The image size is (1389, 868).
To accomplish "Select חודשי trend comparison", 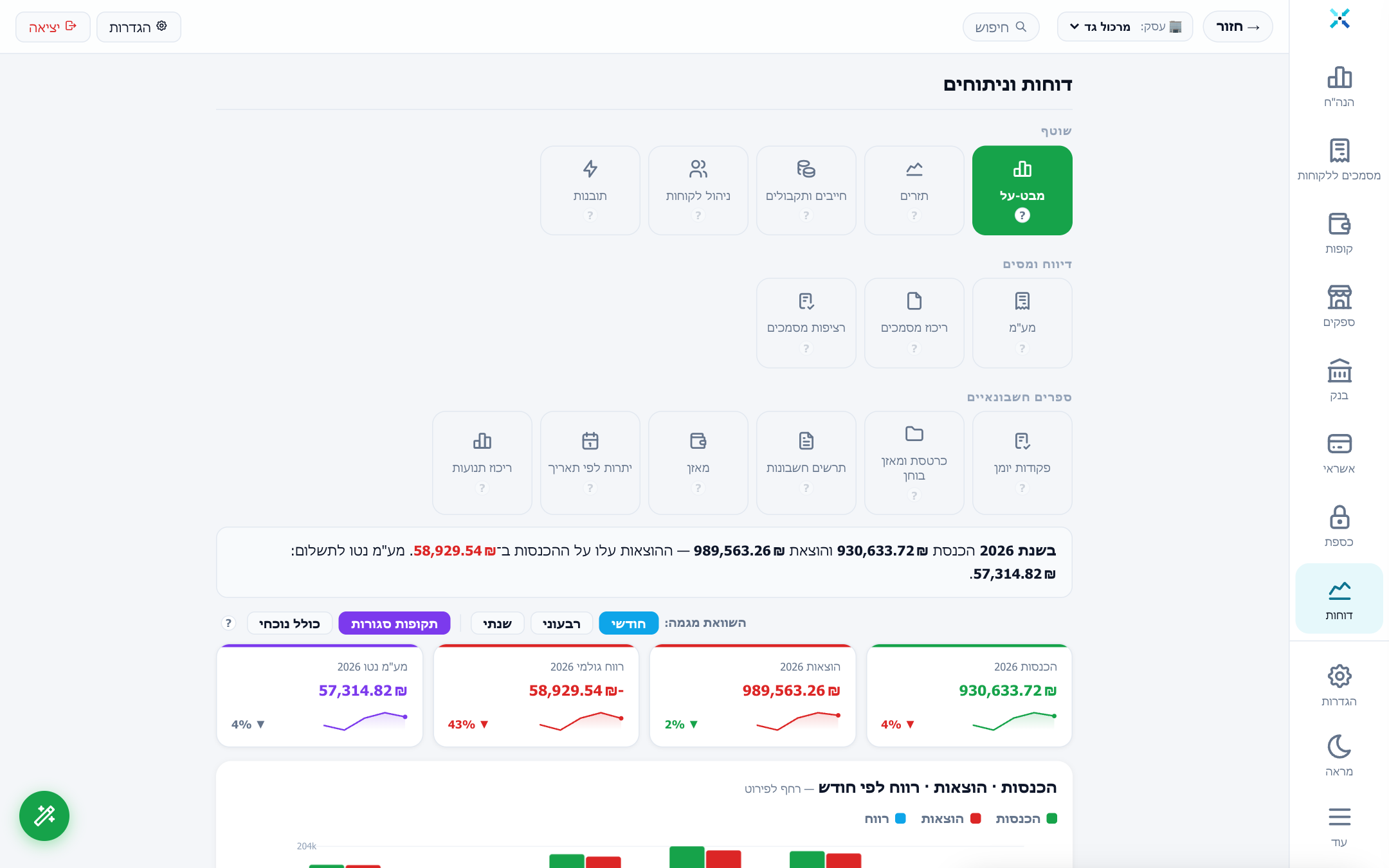I will click(x=628, y=623).
